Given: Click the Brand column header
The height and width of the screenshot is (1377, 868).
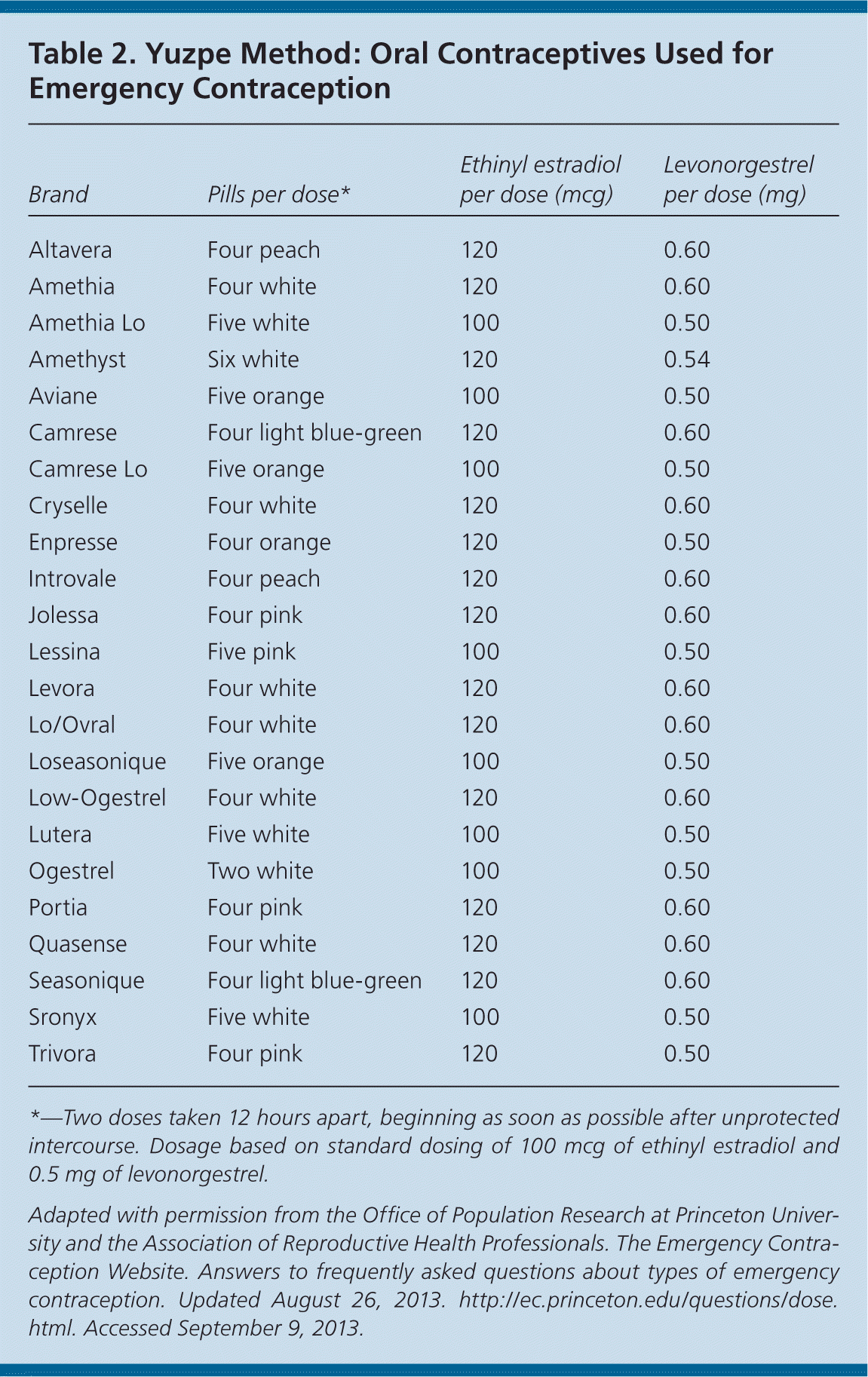Looking at the screenshot, I should pyautogui.click(x=59, y=195).
